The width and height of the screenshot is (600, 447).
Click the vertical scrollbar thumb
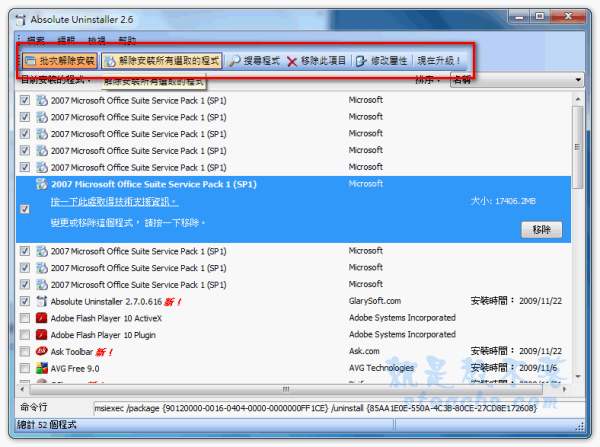pos(578,147)
